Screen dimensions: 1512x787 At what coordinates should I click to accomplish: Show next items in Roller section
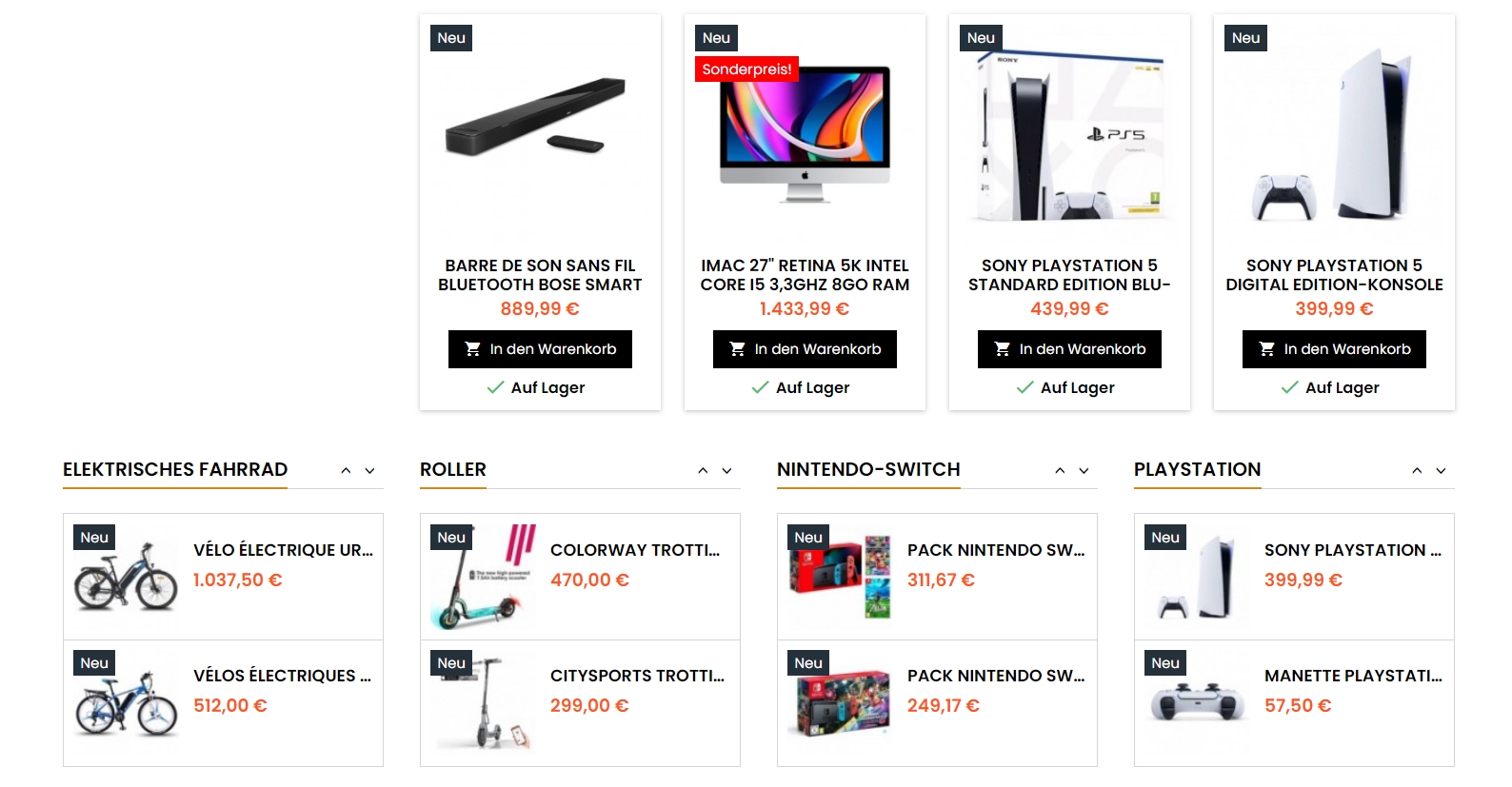coord(727,471)
